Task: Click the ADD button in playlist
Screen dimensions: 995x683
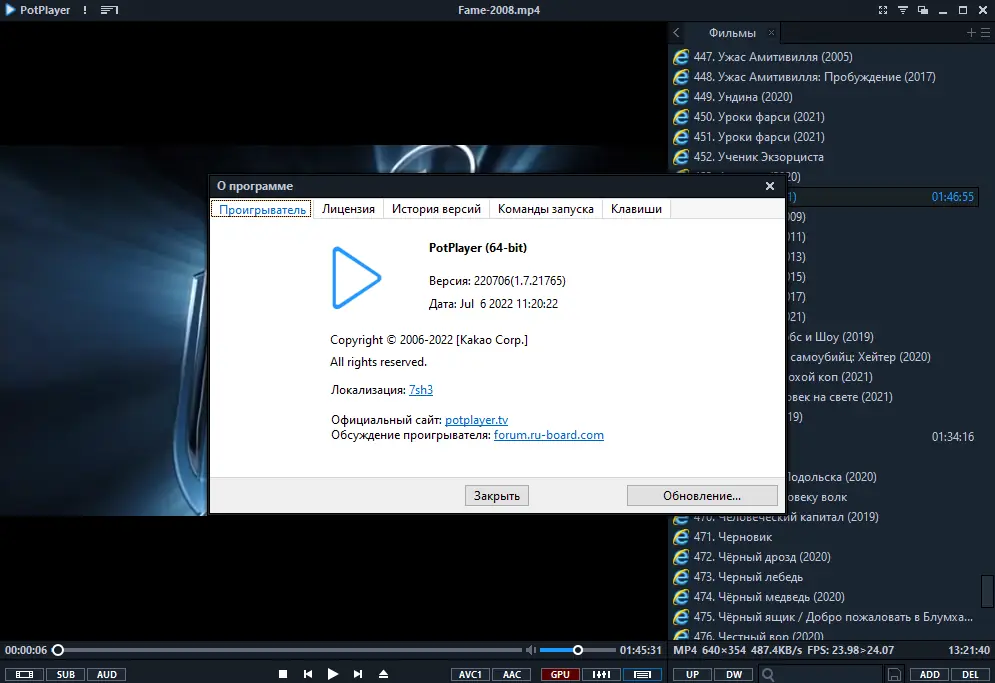Action: 930,674
